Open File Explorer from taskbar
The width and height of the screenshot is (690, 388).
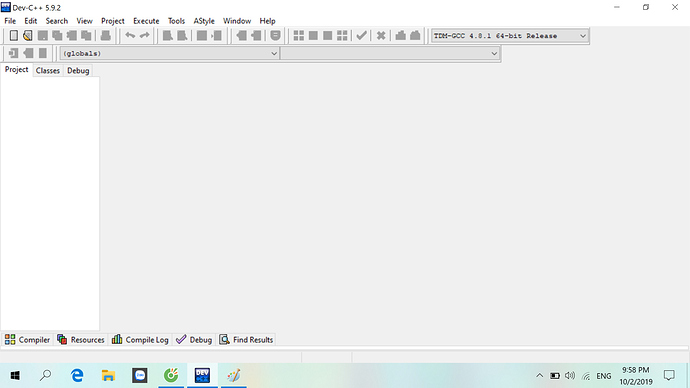(x=108, y=376)
